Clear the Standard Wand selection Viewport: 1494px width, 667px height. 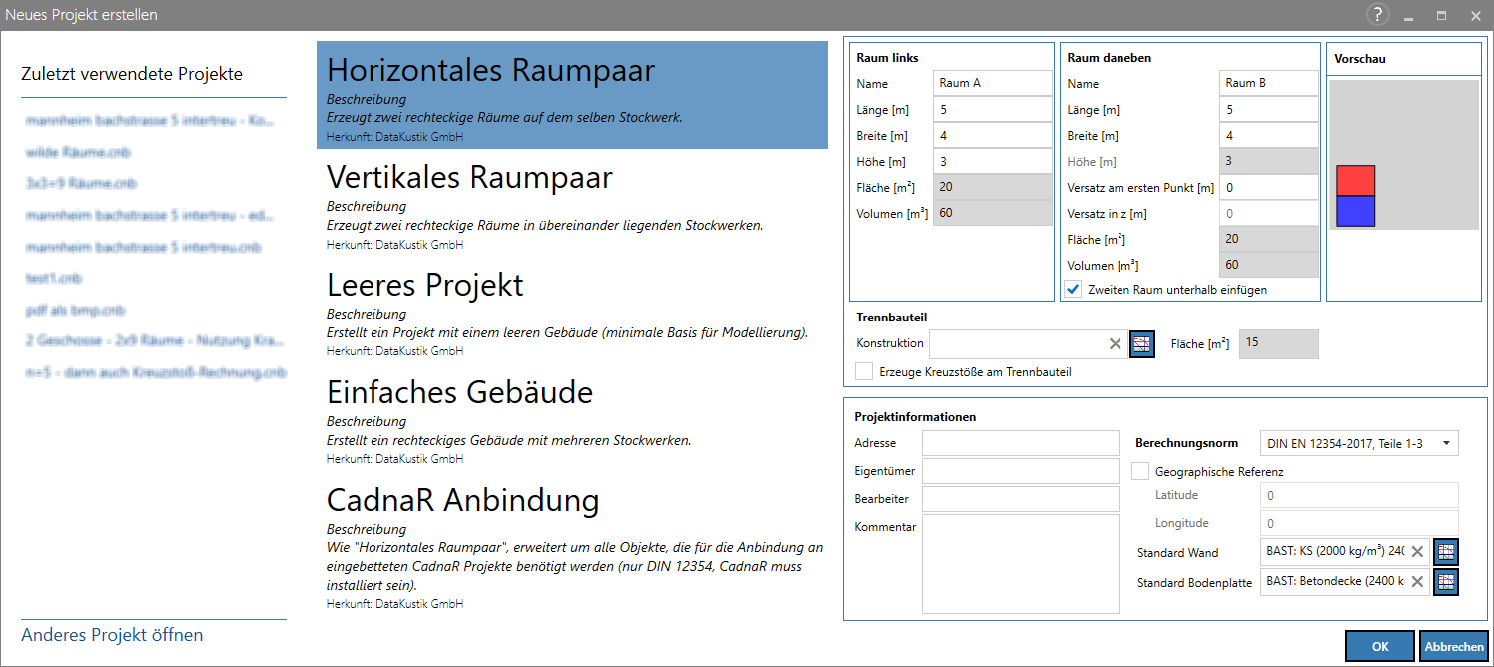pos(1417,552)
